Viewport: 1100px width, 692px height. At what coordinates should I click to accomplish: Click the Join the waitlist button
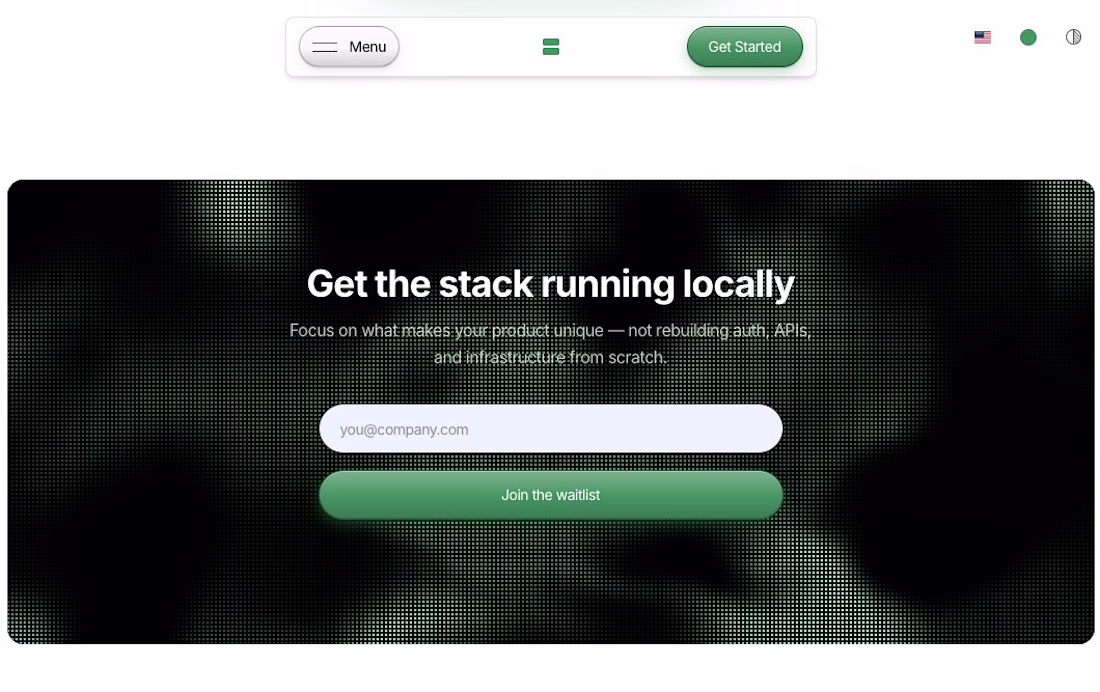[x=551, y=495]
